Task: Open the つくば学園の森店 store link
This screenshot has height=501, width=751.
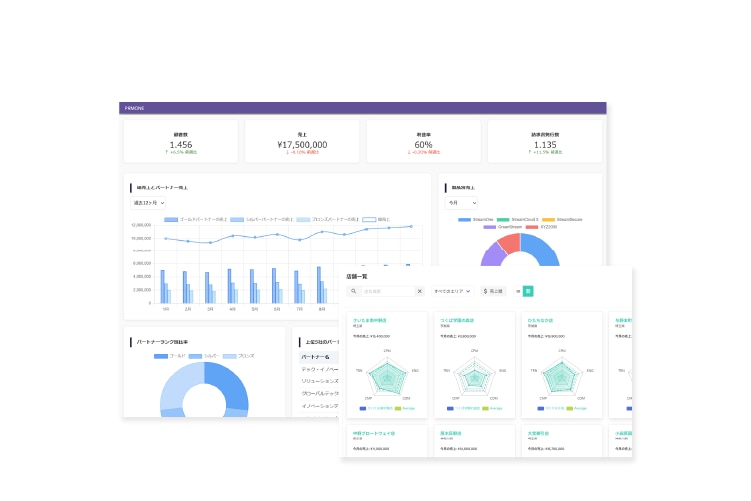Action: pyautogui.click(x=456, y=321)
